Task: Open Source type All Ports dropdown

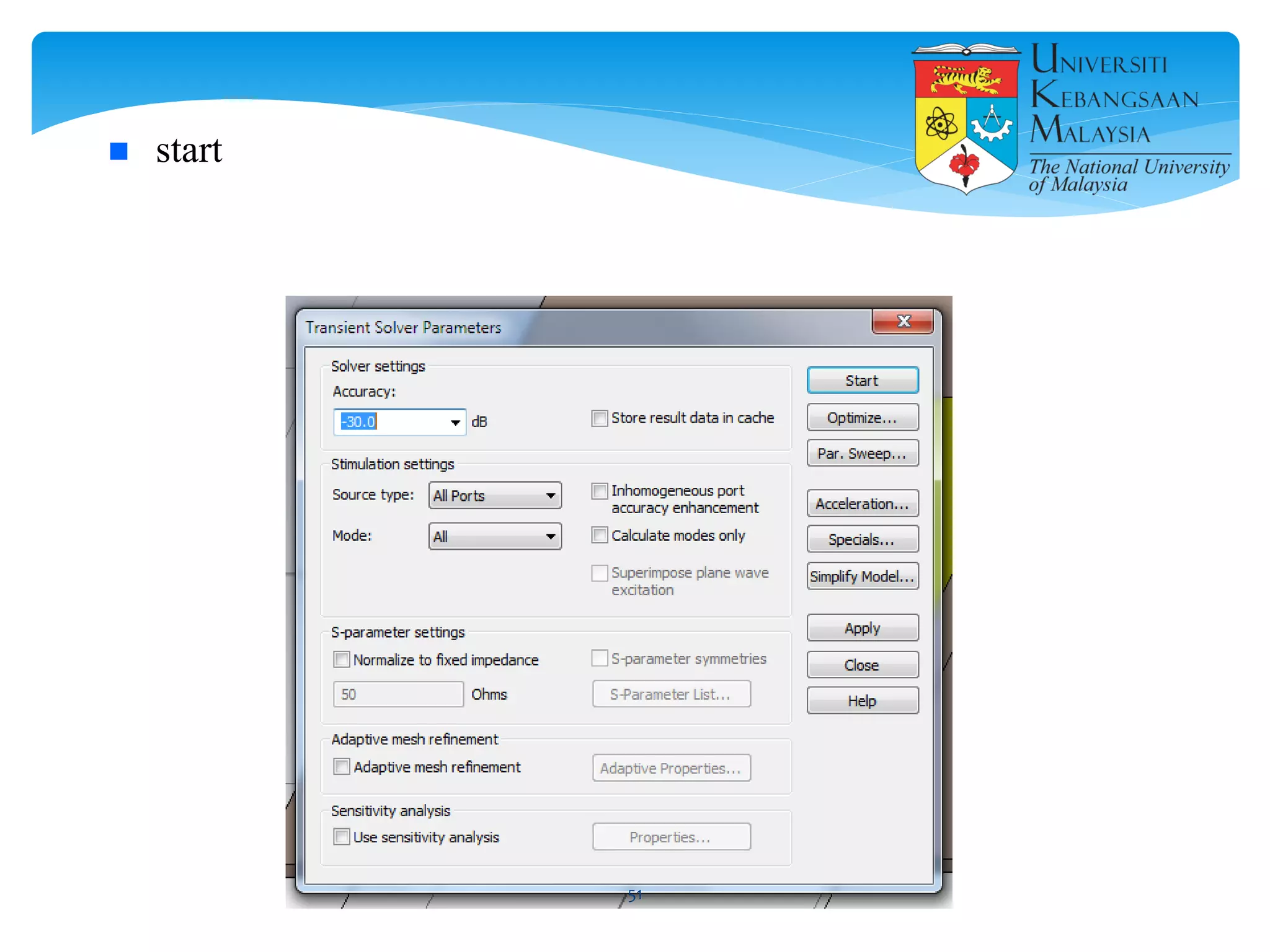Action: click(550, 496)
